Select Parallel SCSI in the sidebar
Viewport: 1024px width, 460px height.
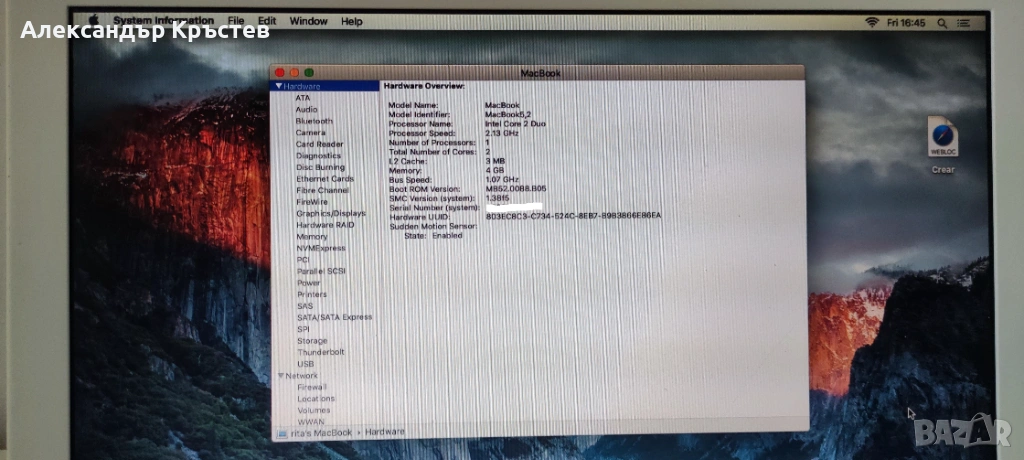(x=321, y=271)
